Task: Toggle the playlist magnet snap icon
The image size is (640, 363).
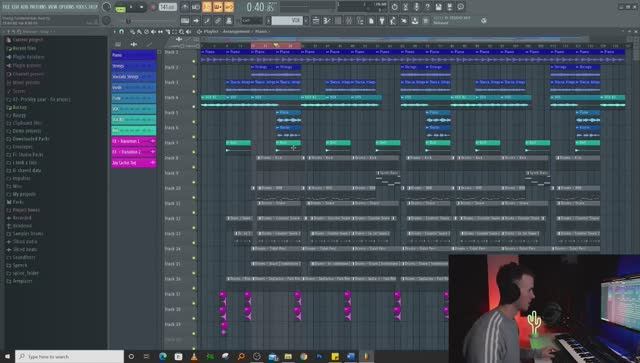Action: tap(121, 31)
